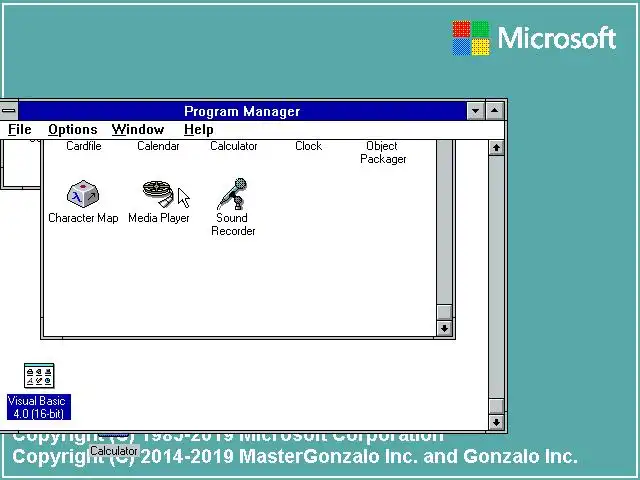Click inner group window scroll down arrow
Image resolution: width=640 pixels, height=480 pixels.
pyautogui.click(x=444, y=328)
